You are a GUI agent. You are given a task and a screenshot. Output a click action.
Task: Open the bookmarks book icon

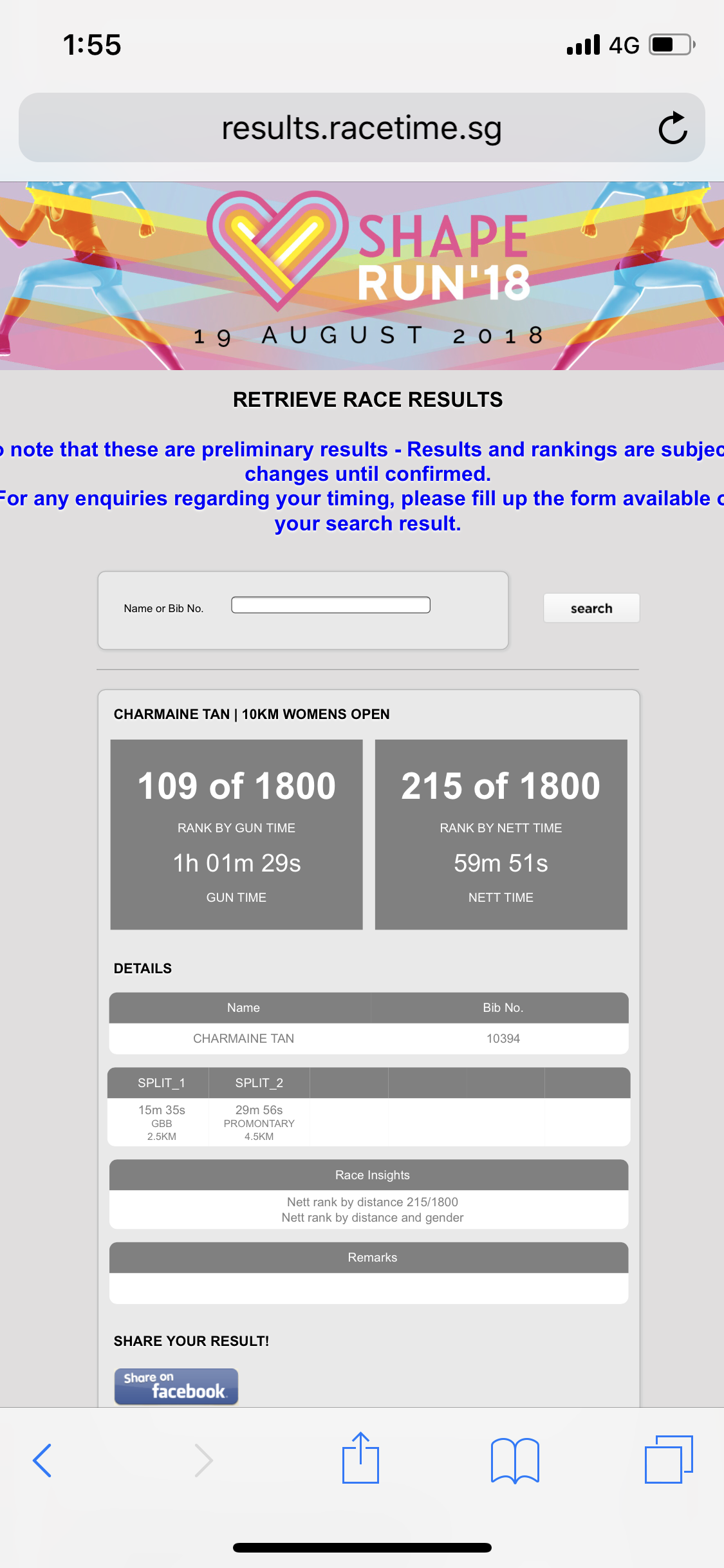pyautogui.click(x=515, y=1461)
